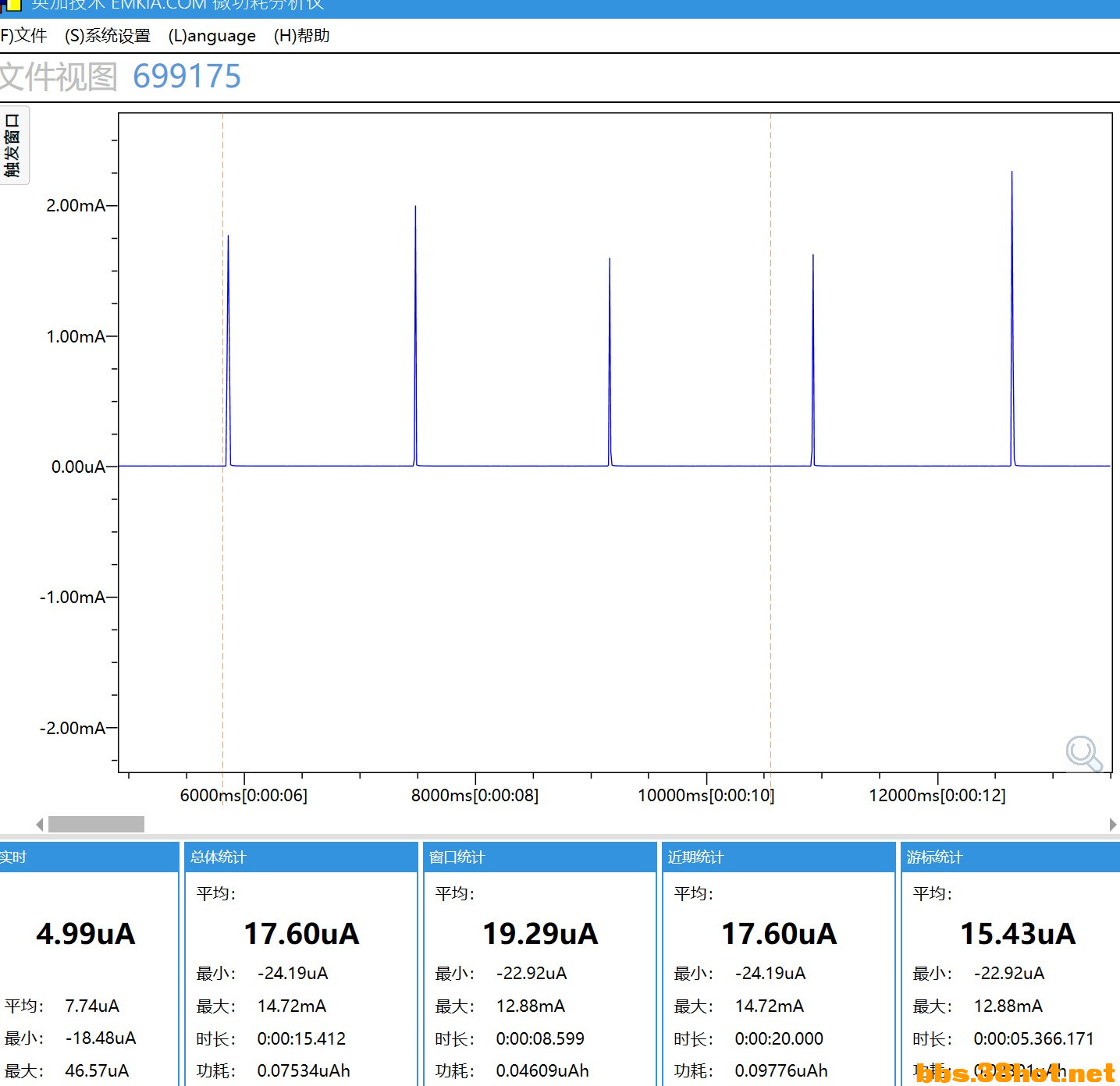Click the 近期统计 power 0.09776uAh
The height and width of the screenshot is (1086, 1120).
[x=781, y=1071]
